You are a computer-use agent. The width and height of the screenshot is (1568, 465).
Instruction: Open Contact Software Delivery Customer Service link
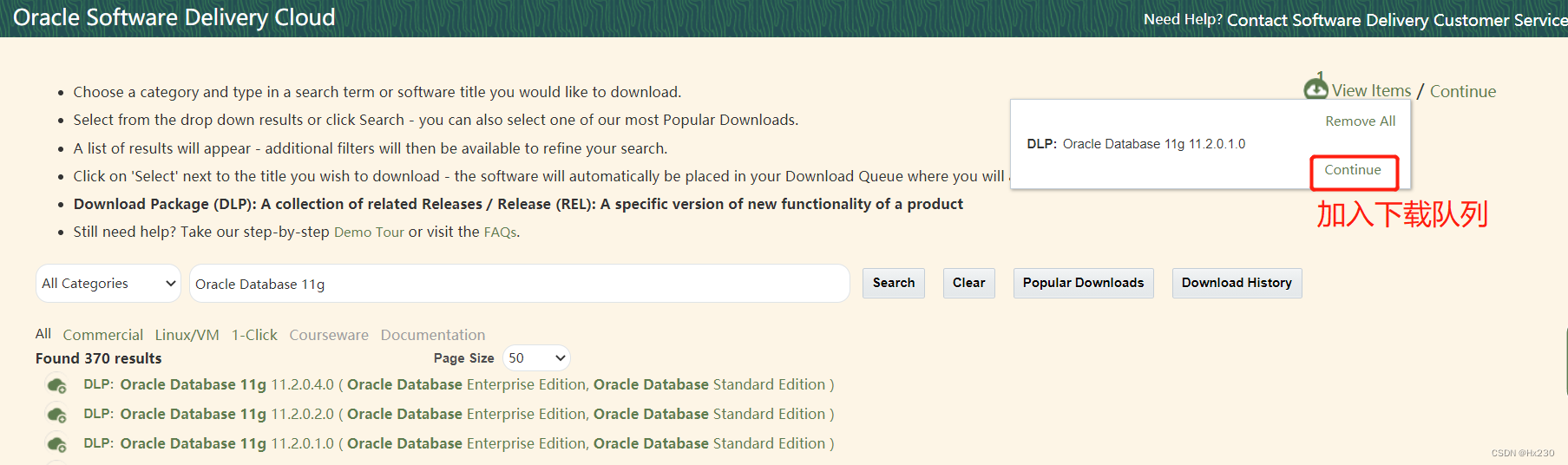click(x=1397, y=20)
